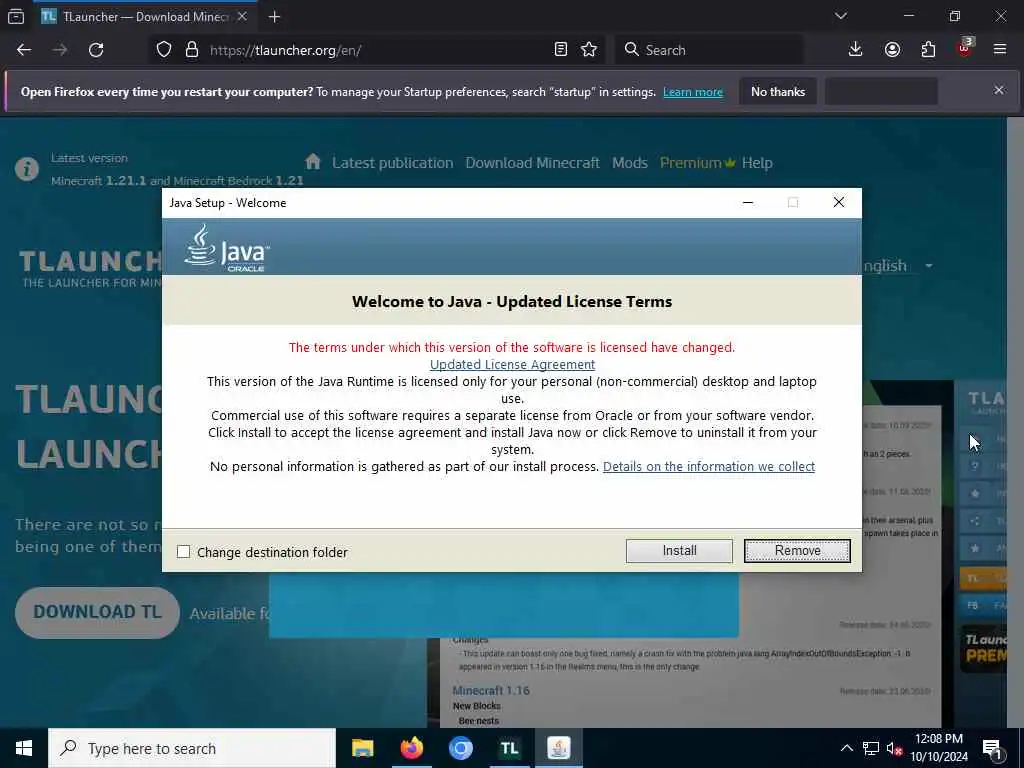Click the page vertical scrollbar
This screenshot has width=1024, height=768.
point(1015,422)
